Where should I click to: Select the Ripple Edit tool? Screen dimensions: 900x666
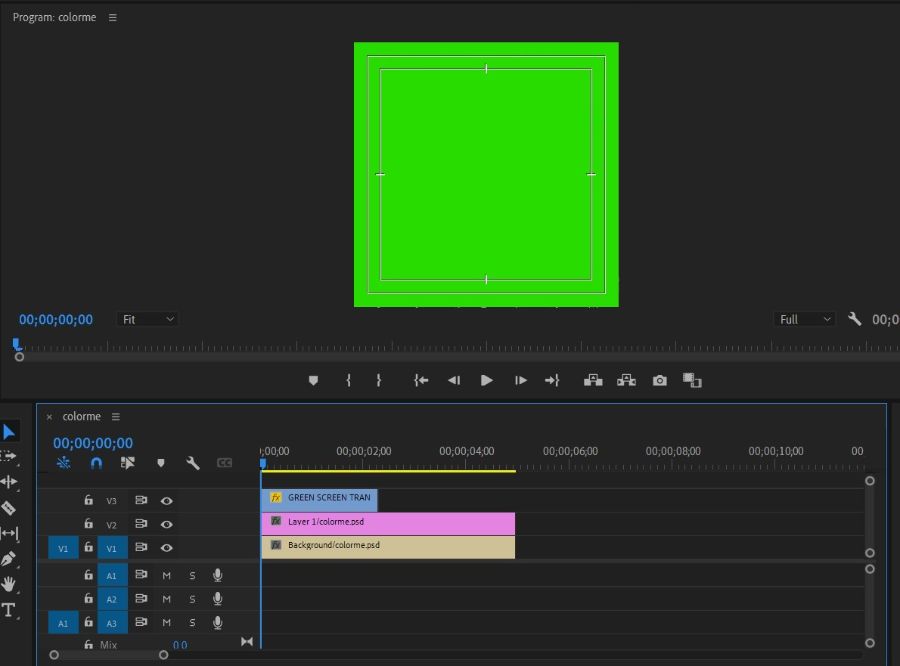pyautogui.click(x=9, y=482)
